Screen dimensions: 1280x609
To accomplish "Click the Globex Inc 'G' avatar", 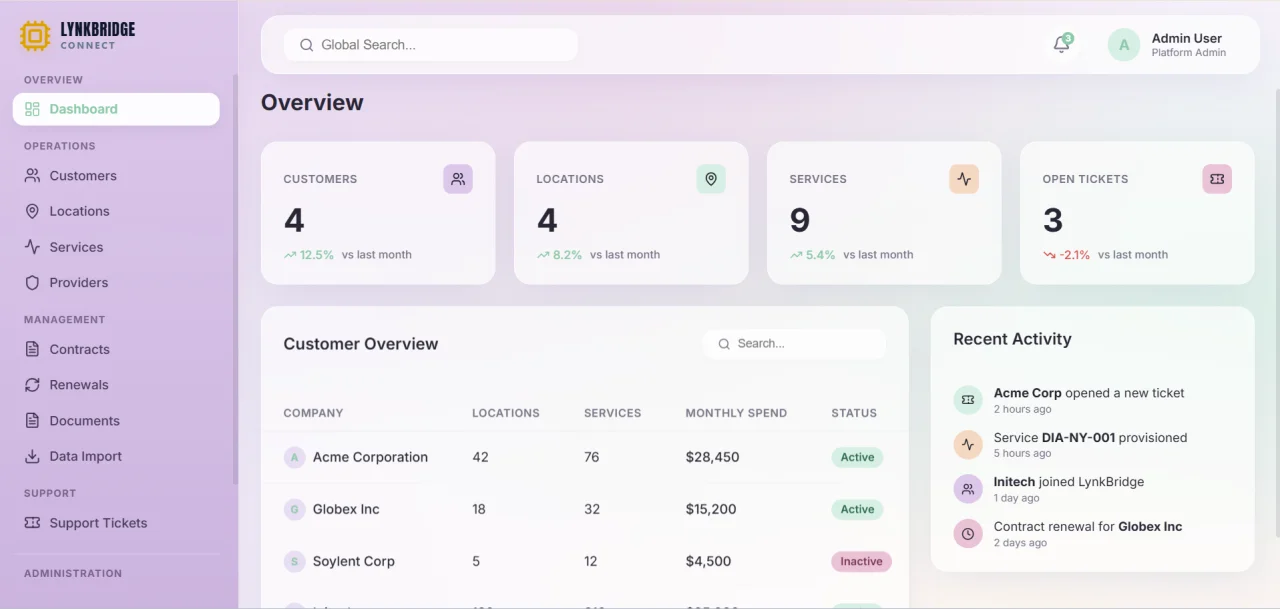I will click(294, 510).
